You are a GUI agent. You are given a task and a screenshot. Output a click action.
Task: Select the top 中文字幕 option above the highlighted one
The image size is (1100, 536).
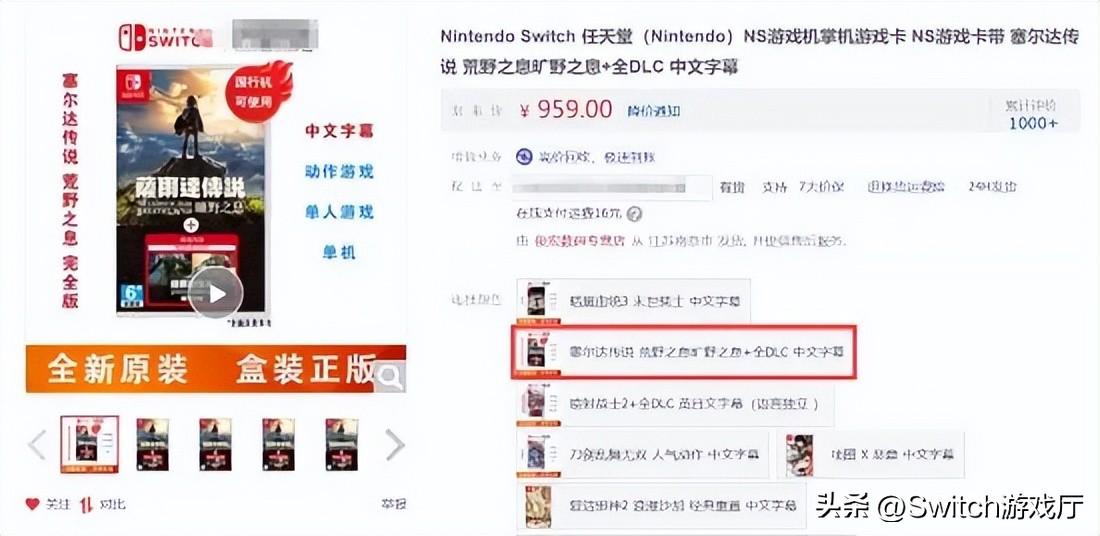click(633, 300)
